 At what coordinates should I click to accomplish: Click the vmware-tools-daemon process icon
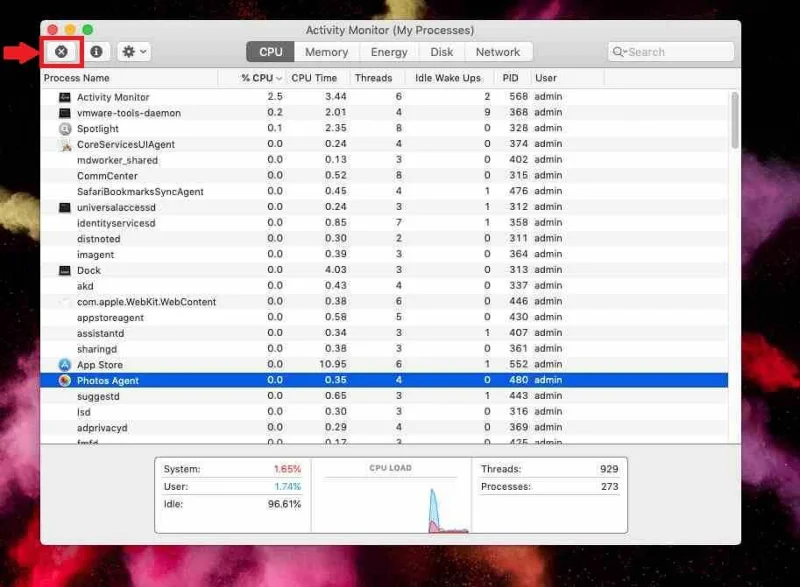click(63, 112)
